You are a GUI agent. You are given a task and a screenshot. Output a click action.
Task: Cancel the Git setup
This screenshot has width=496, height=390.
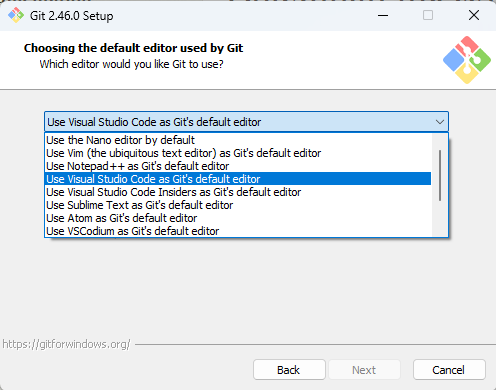449,370
